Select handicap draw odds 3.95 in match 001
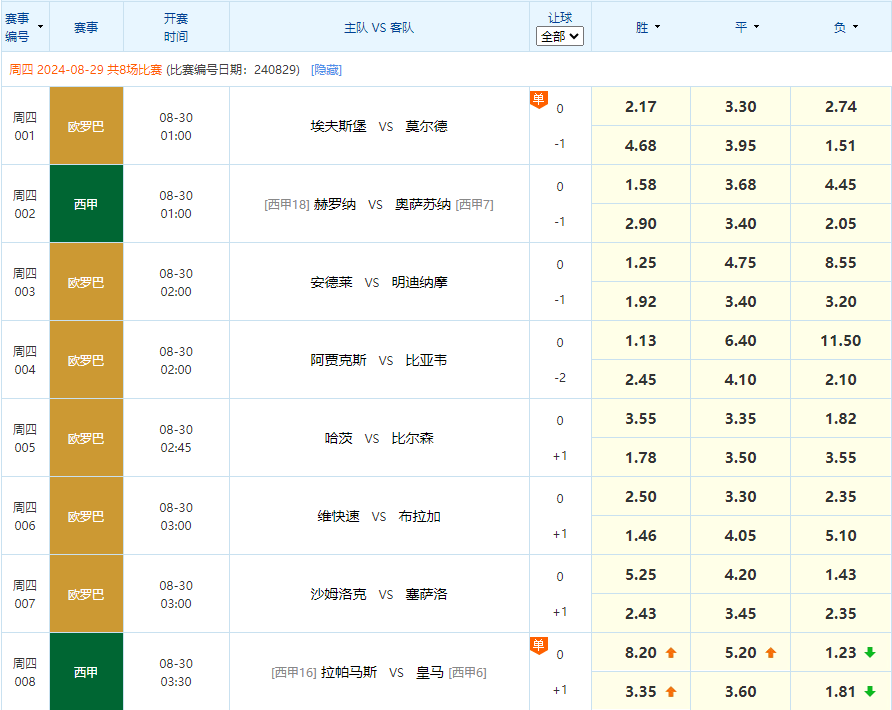The width and height of the screenshot is (892, 710). click(x=740, y=146)
